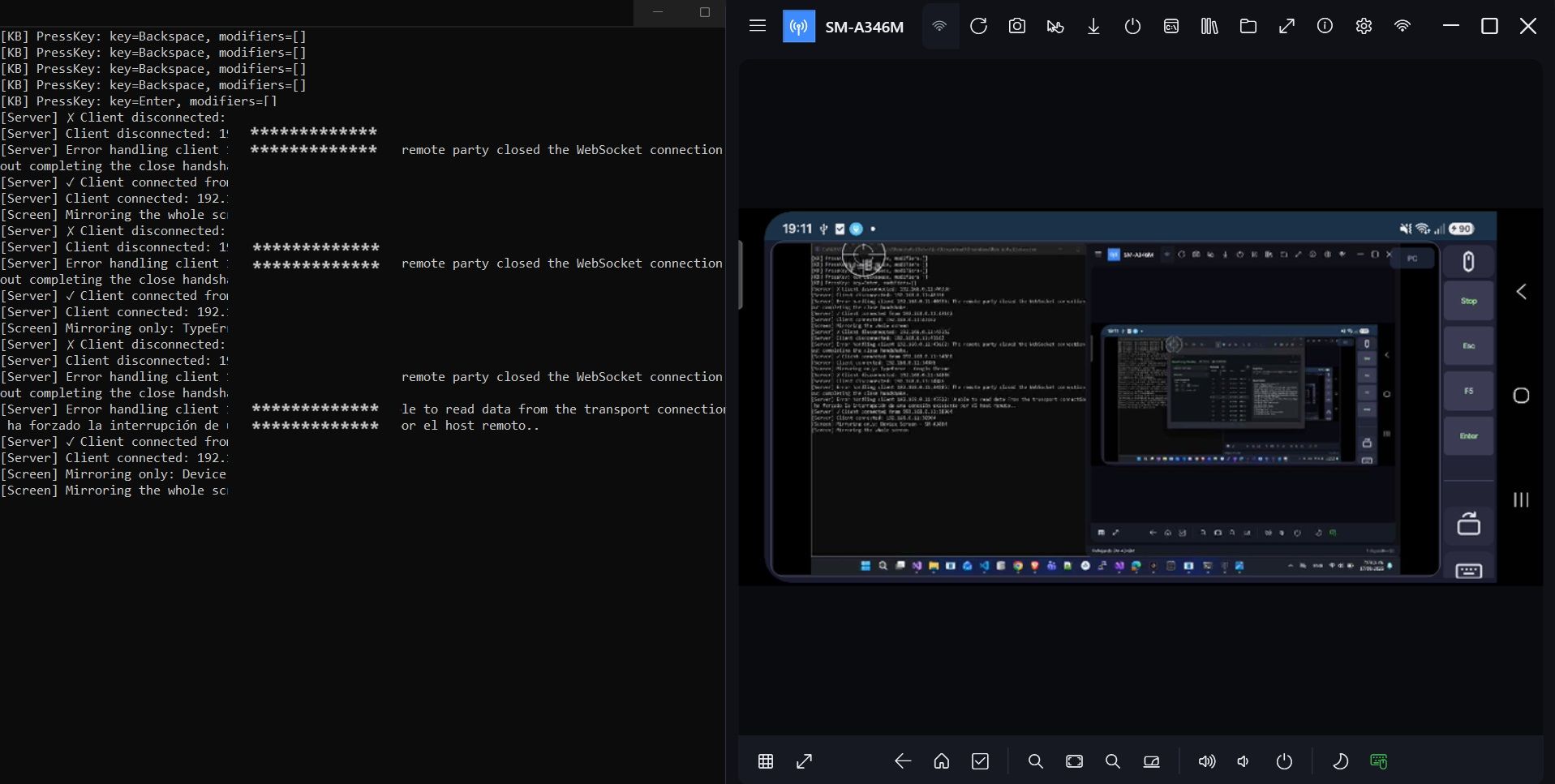Click the power icon in the bottom toolbar
This screenshot has width=1555, height=784.
(x=1284, y=761)
